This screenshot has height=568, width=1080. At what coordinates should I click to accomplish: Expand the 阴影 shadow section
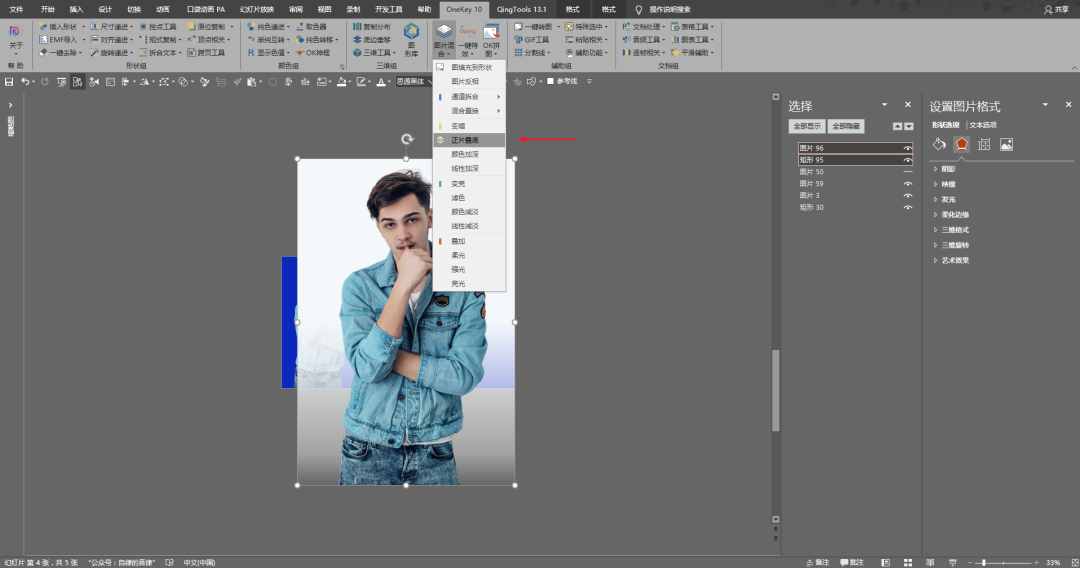click(x=948, y=169)
